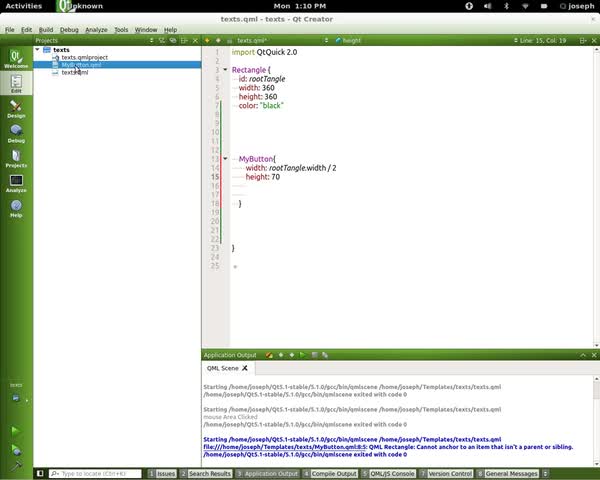Click the Type to locate search field

94,473
